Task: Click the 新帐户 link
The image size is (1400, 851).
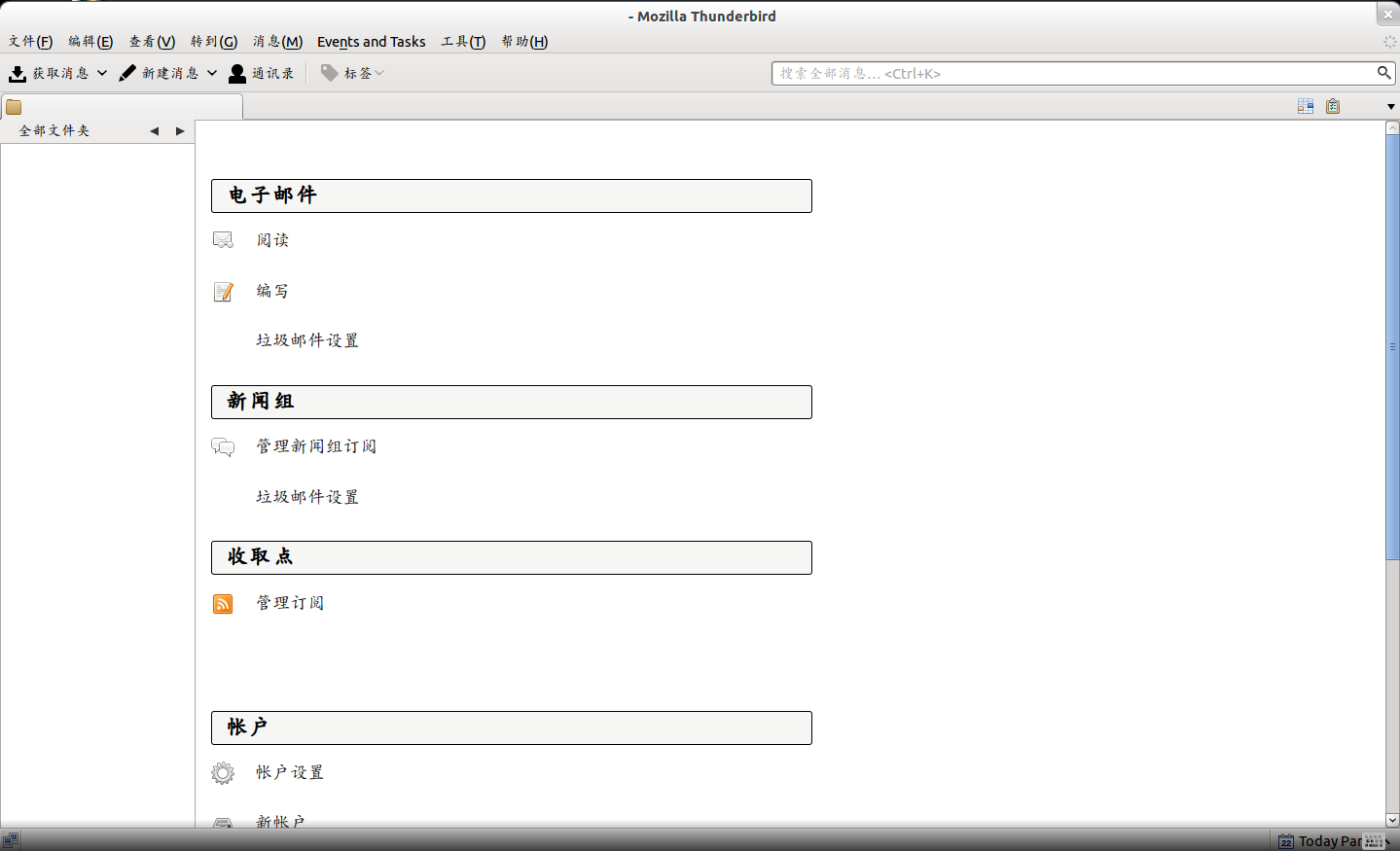Action: pos(280,822)
